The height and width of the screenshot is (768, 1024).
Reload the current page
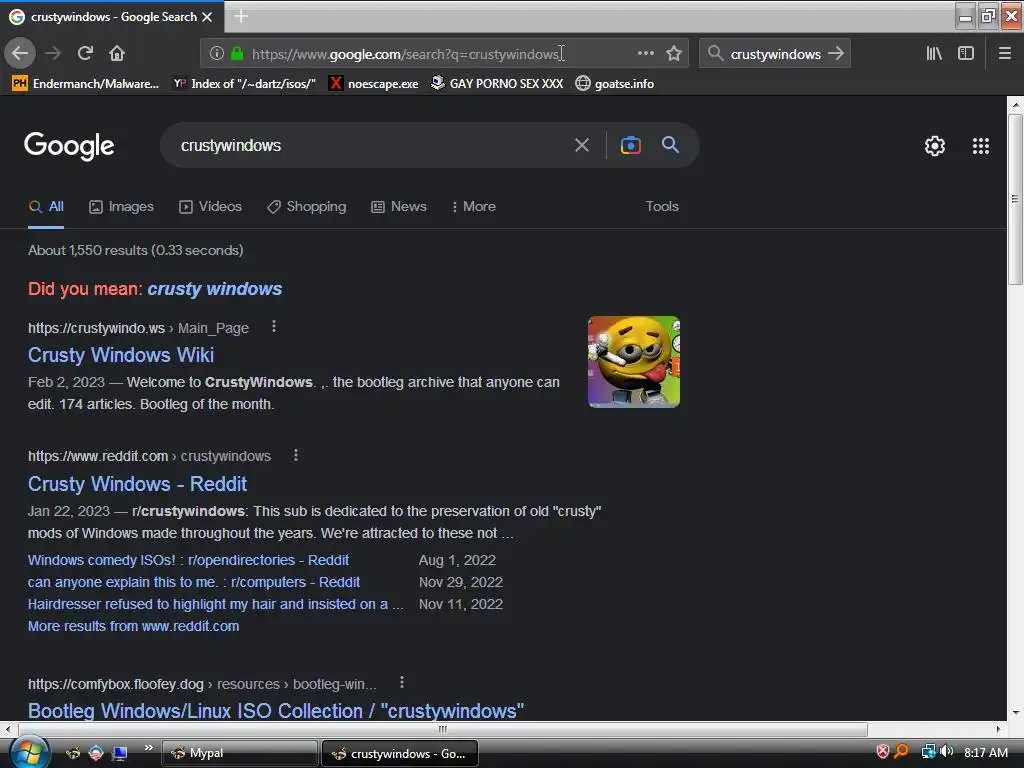click(x=85, y=53)
